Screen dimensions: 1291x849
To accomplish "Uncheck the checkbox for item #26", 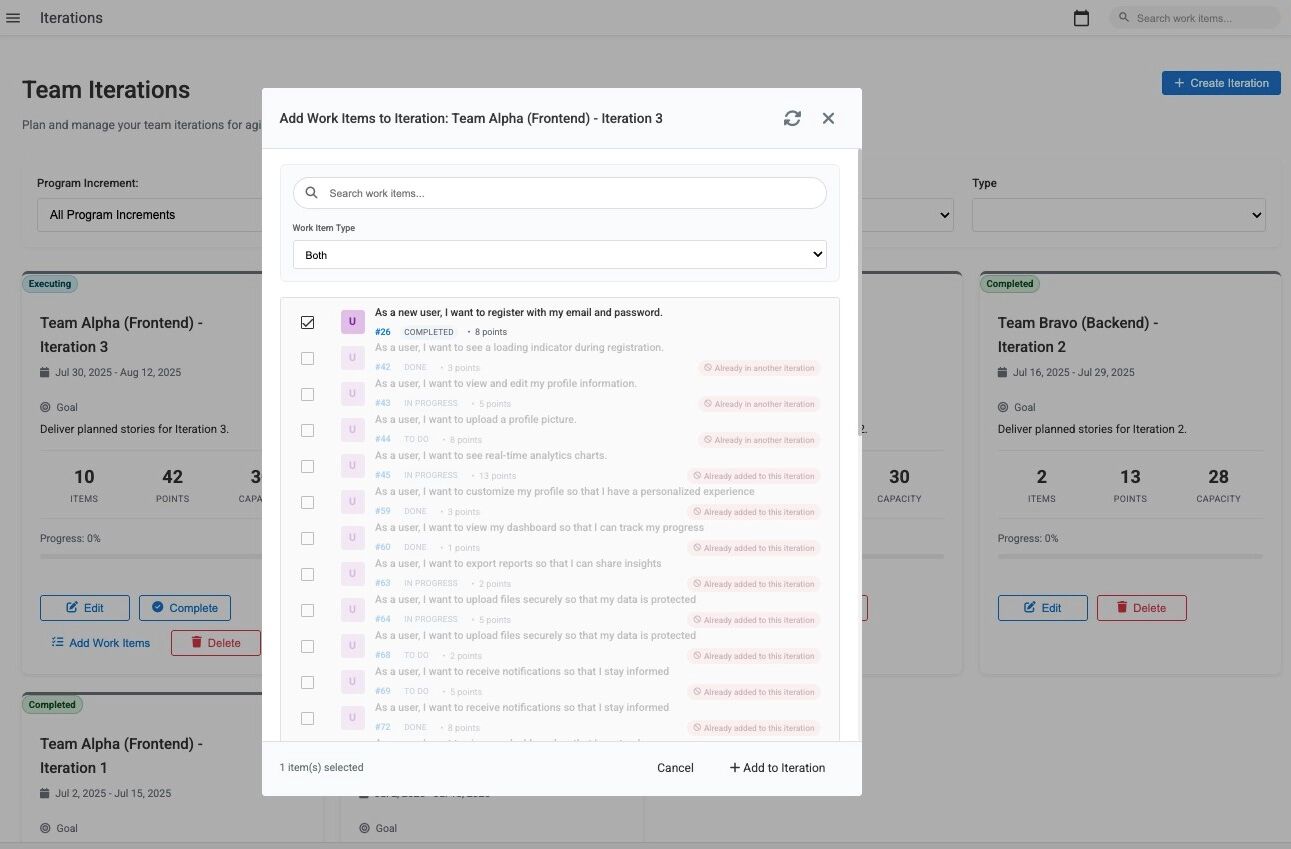I will (307, 322).
